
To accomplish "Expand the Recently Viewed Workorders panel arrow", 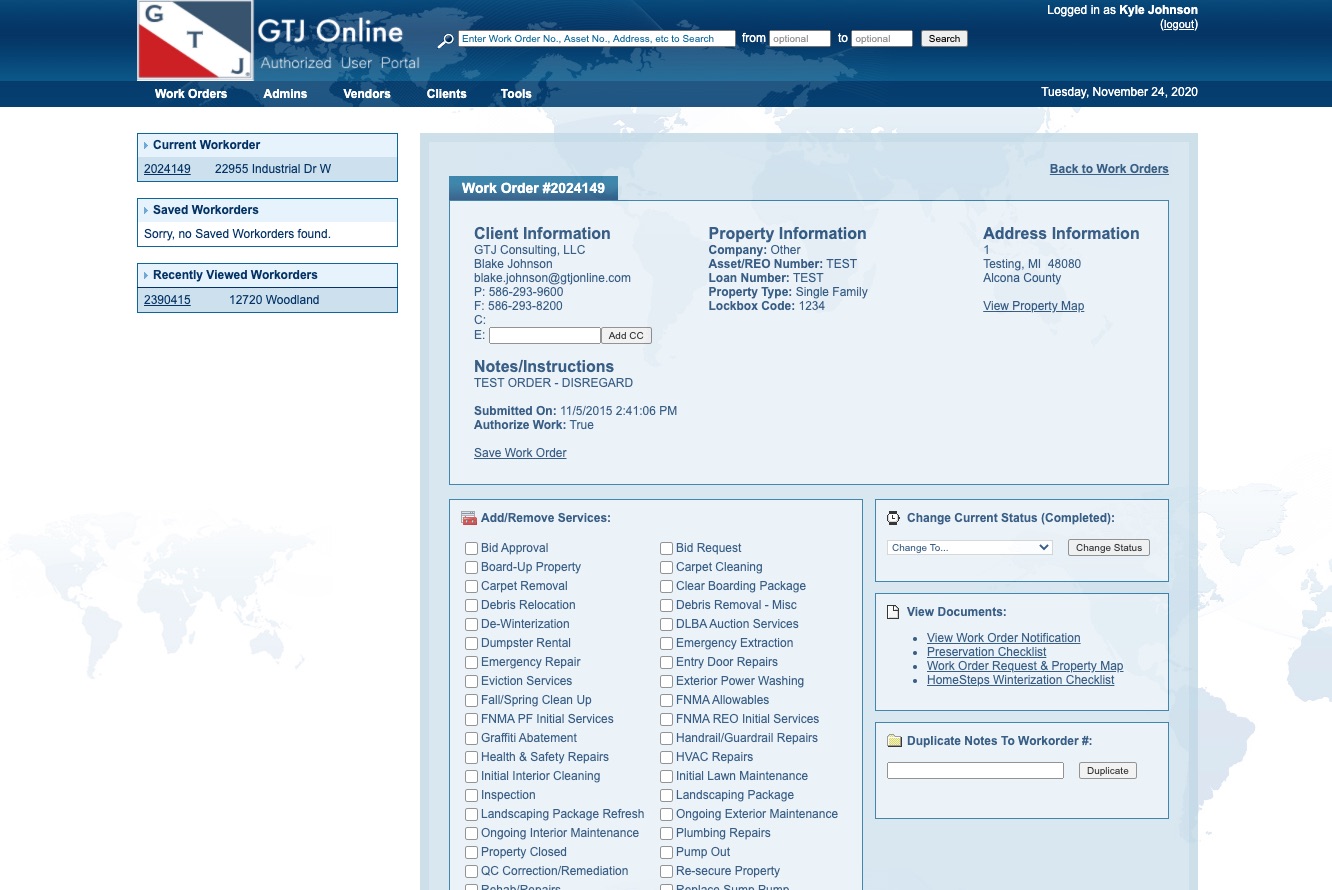I will click(x=146, y=275).
